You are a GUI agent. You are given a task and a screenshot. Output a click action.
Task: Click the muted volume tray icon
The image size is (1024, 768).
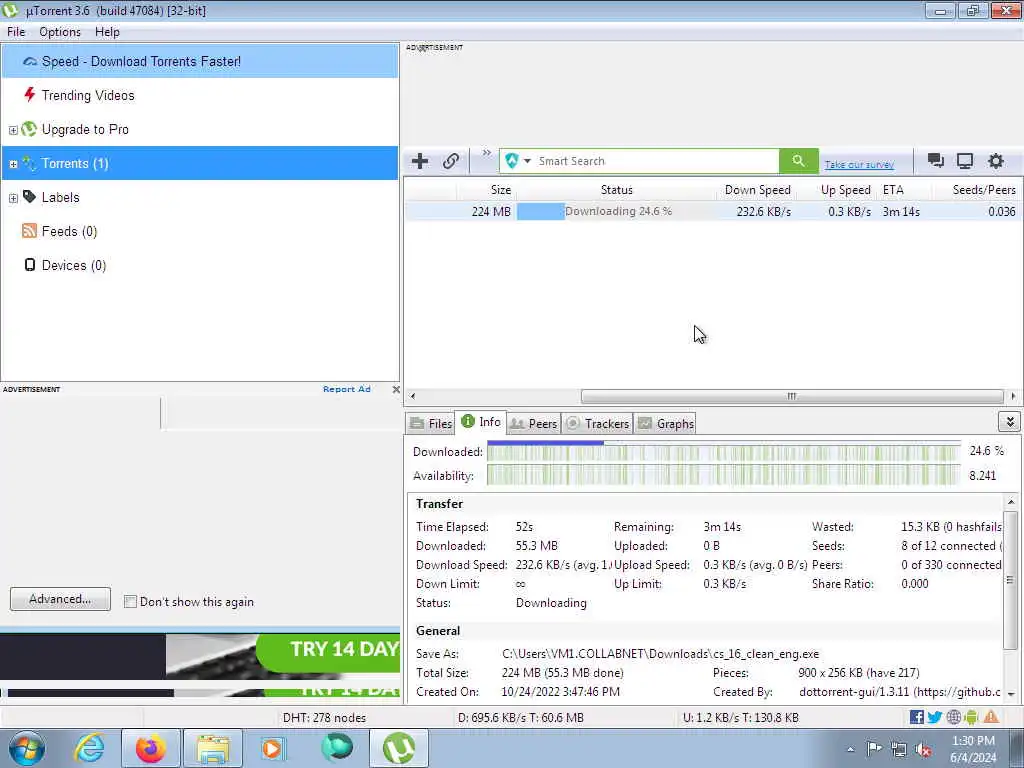[923, 750]
